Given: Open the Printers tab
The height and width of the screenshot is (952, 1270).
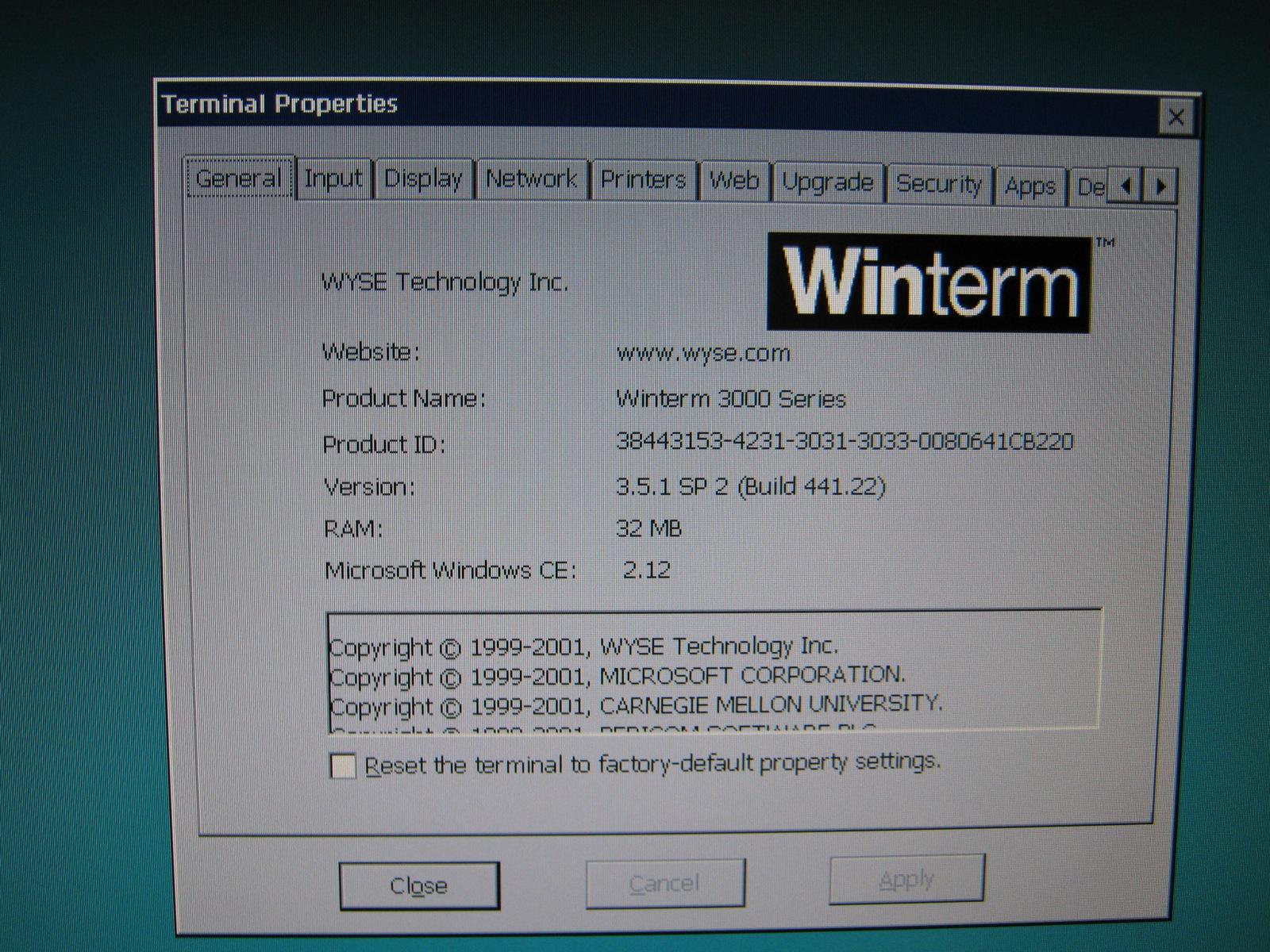Looking at the screenshot, I should (x=643, y=180).
